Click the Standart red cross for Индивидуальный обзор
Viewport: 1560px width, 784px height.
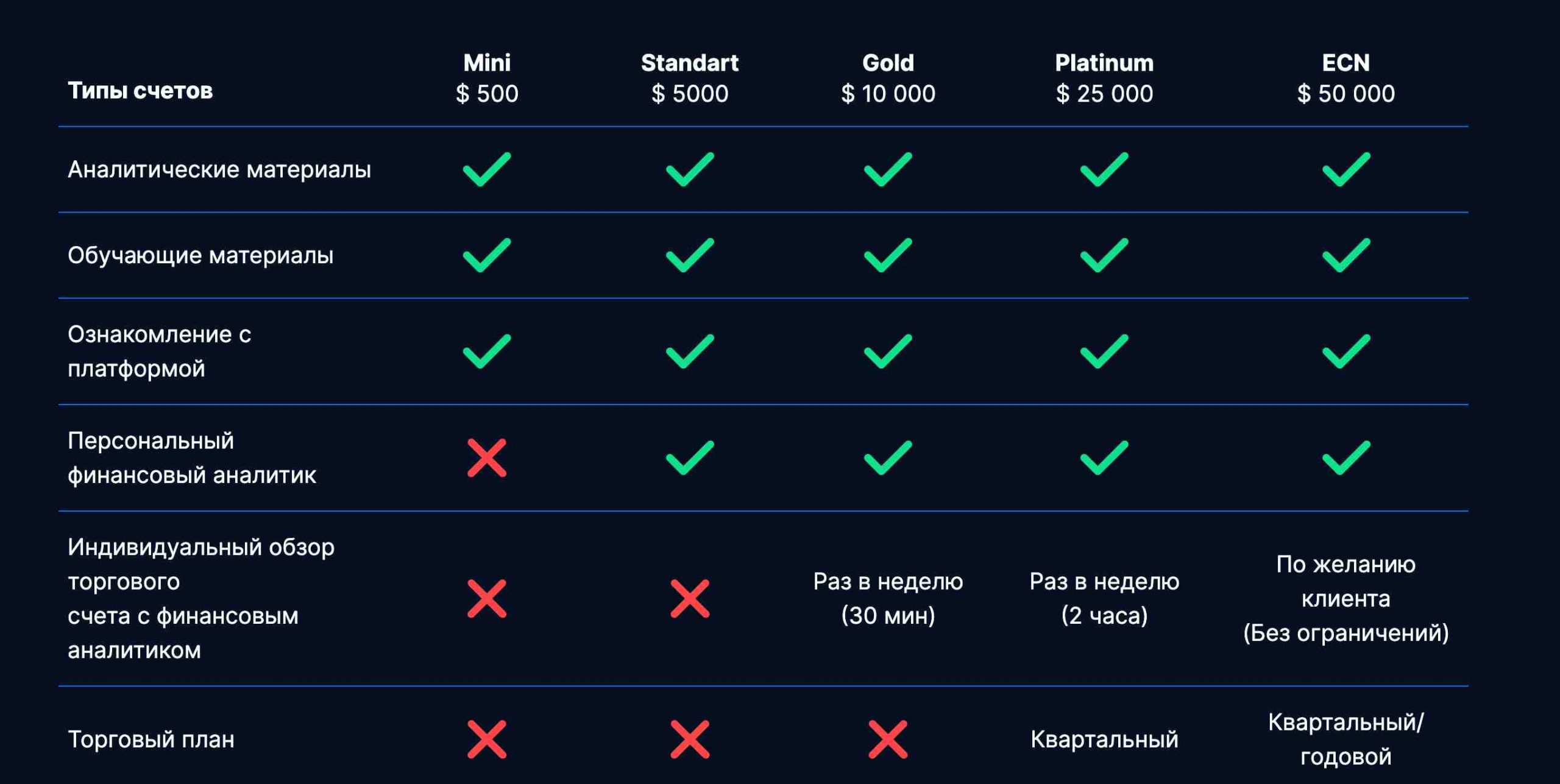point(689,598)
